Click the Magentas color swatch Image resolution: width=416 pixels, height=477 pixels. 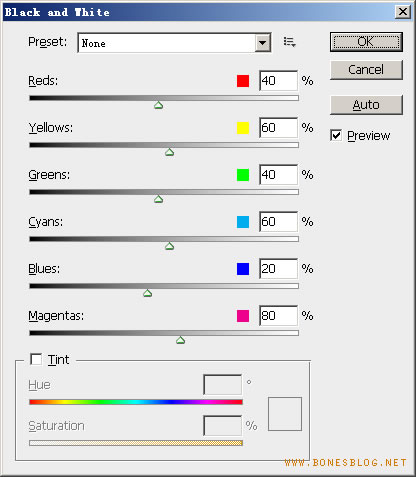pos(243,316)
